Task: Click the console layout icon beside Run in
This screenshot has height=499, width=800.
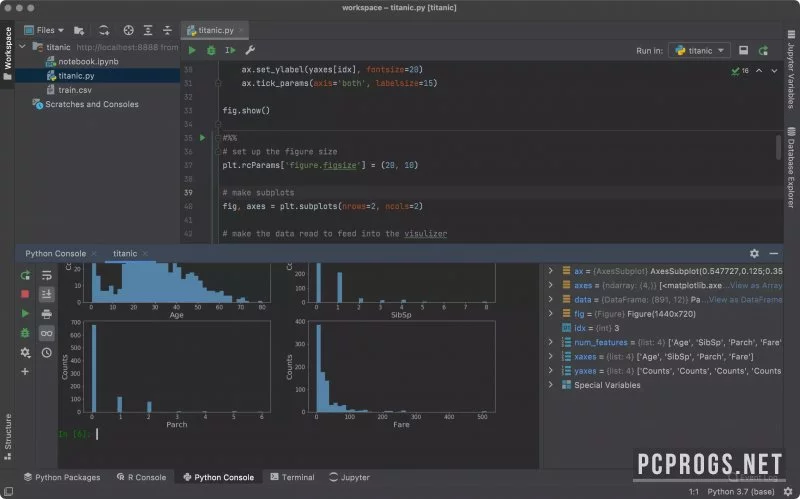Action: [x=743, y=50]
